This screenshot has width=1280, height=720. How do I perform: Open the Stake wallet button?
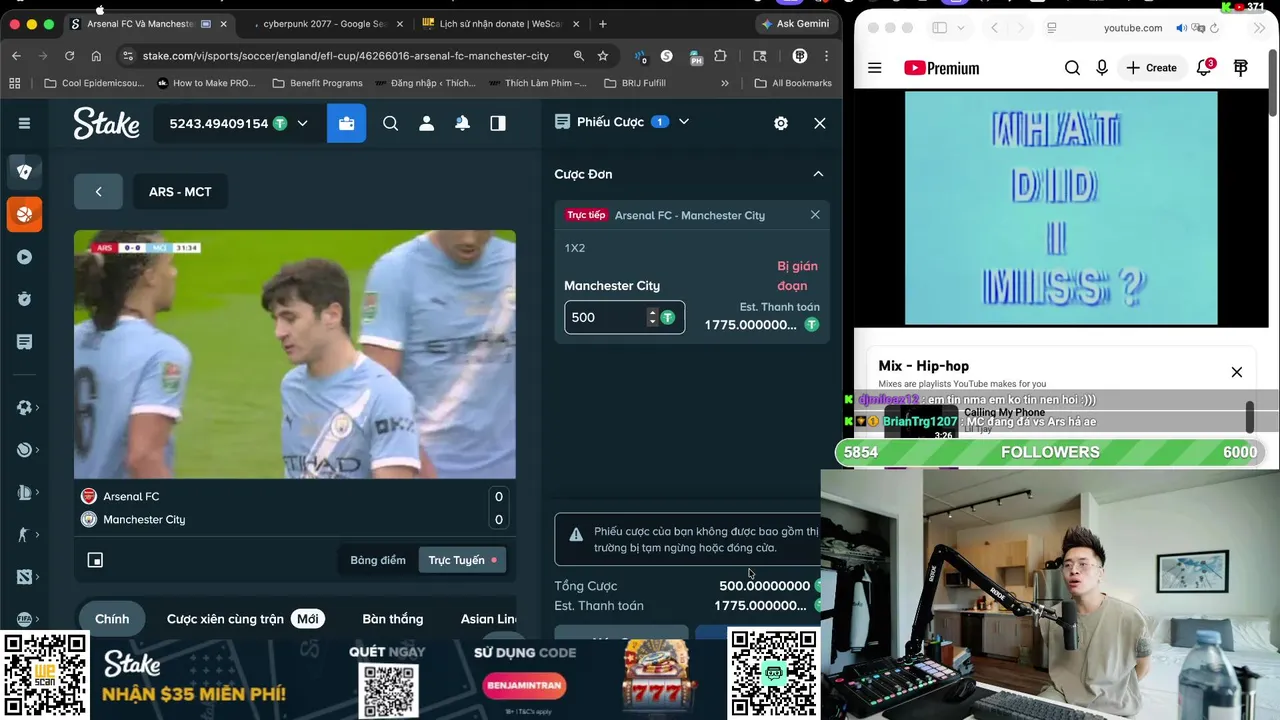pos(347,123)
